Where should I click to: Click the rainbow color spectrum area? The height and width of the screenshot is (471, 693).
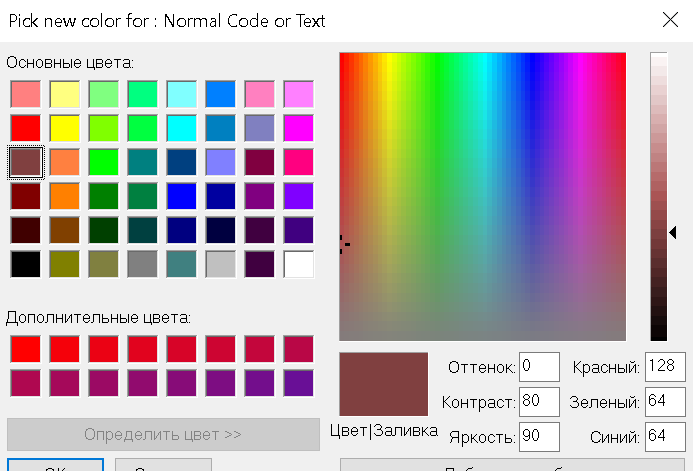click(x=482, y=196)
